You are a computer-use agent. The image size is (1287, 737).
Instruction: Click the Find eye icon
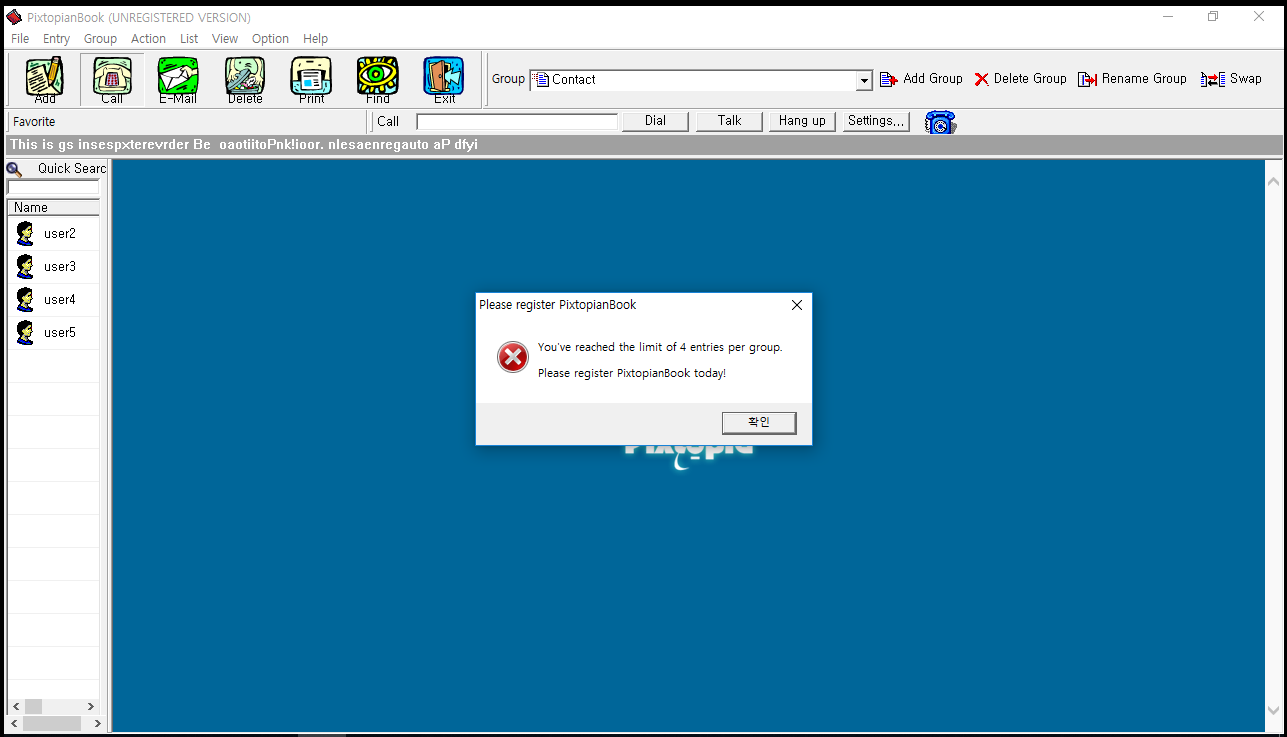click(378, 80)
